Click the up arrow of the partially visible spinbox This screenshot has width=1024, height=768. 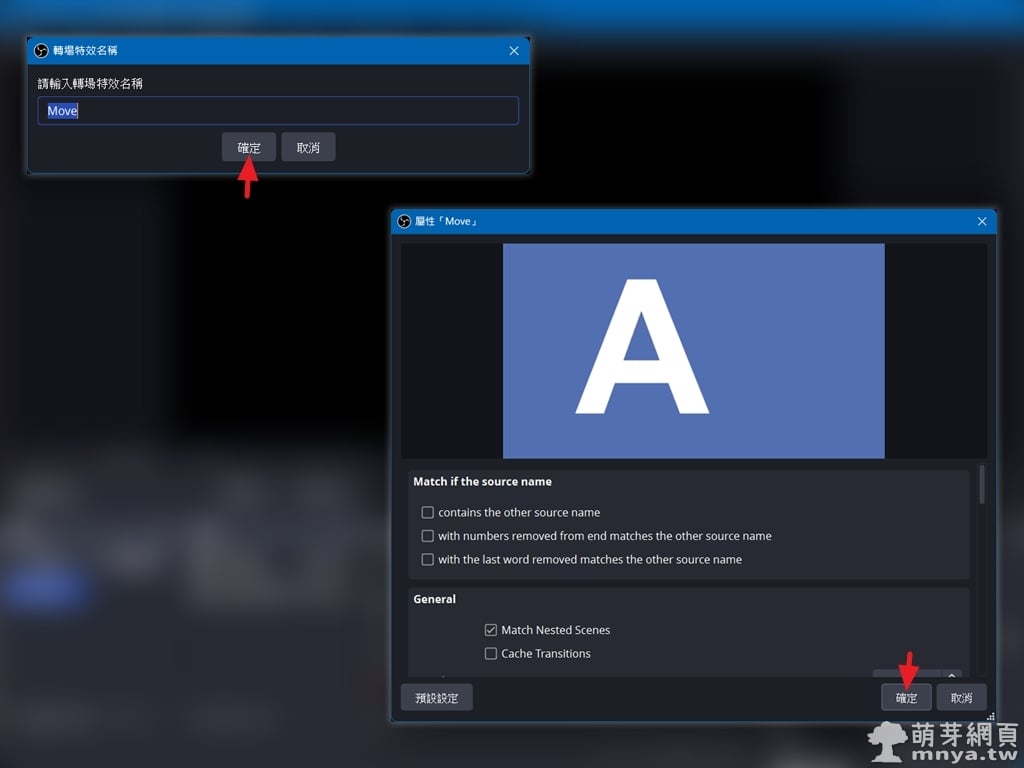[x=952, y=674]
